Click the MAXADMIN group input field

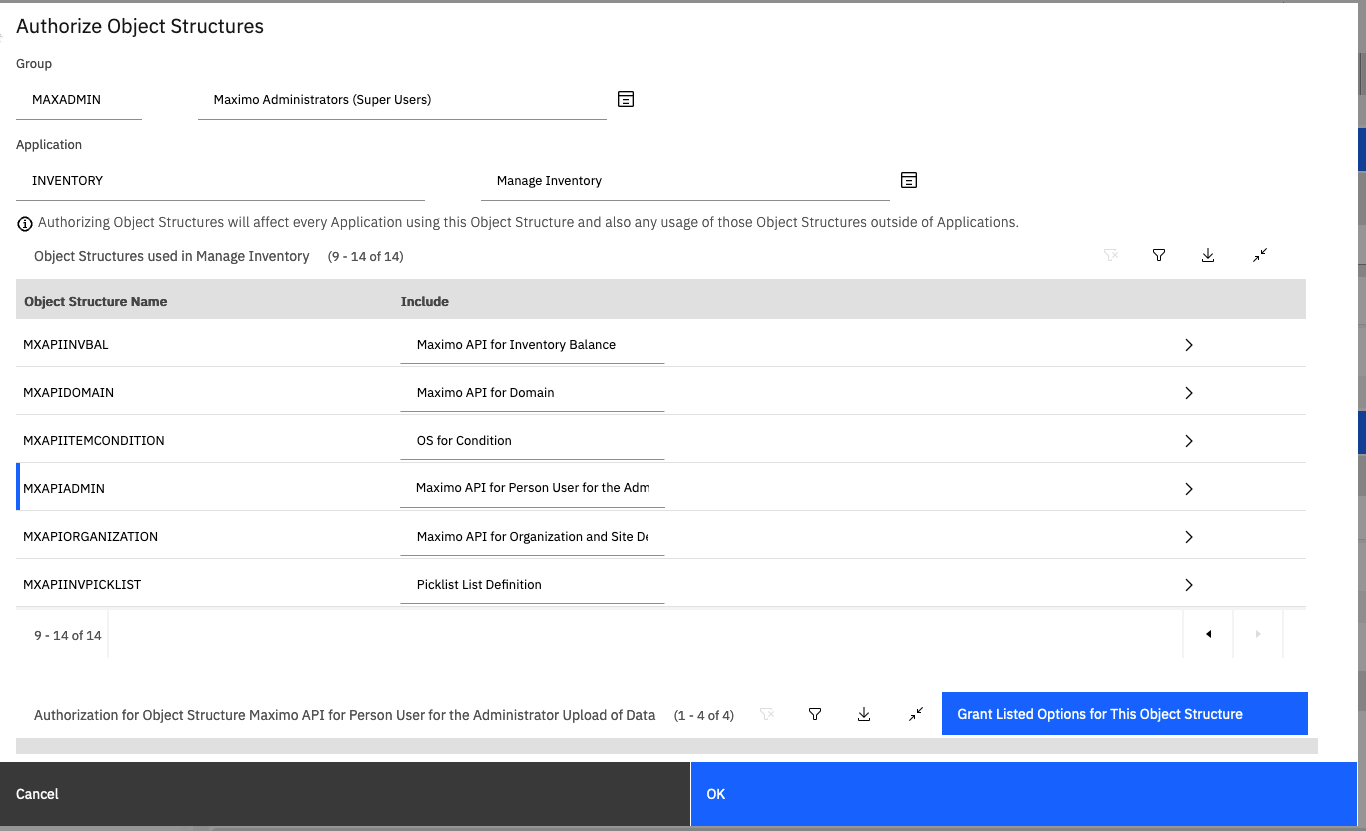(79, 100)
